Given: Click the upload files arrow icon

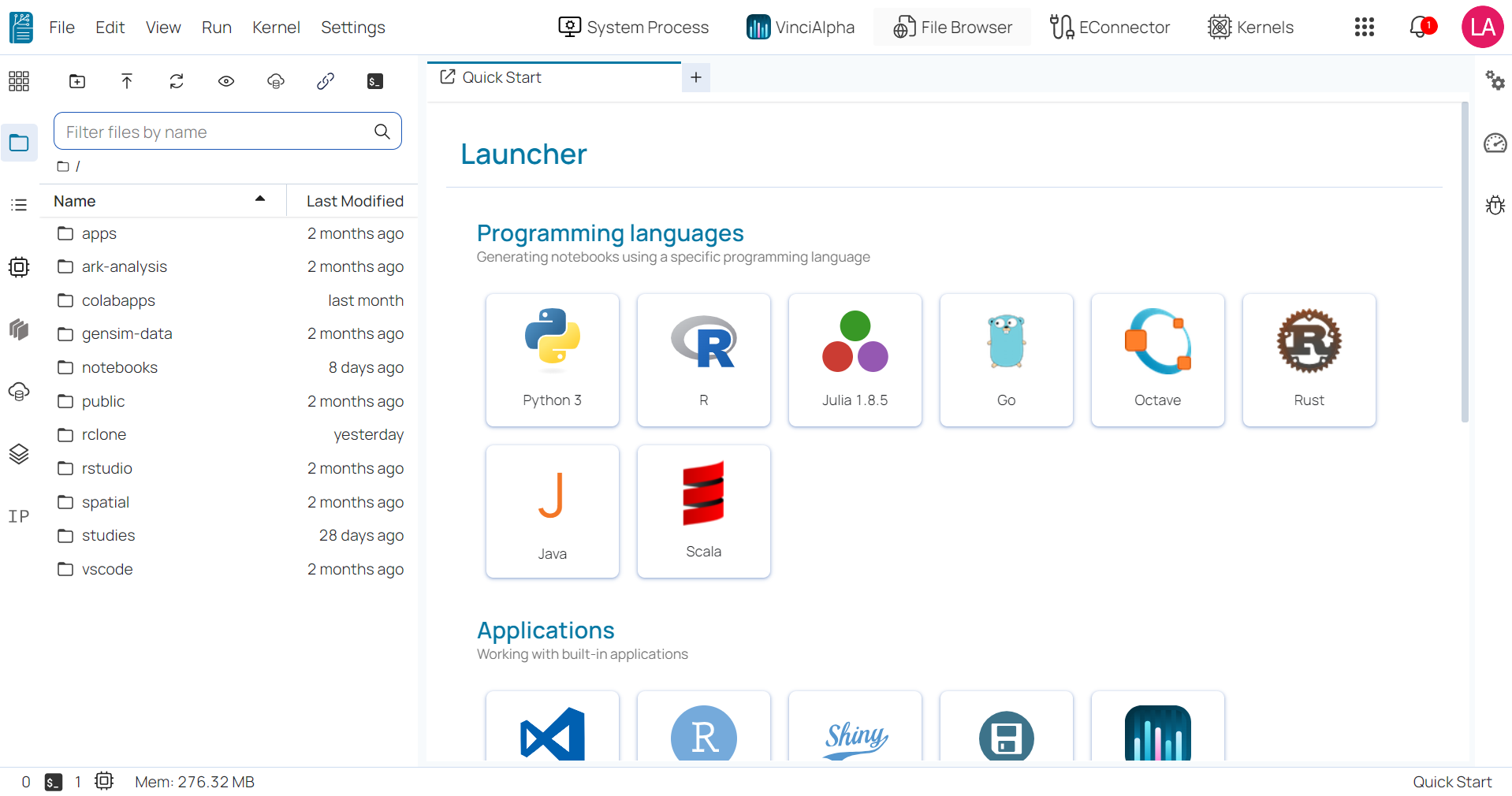Looking at the screenshot, I should tap(127, 81).
